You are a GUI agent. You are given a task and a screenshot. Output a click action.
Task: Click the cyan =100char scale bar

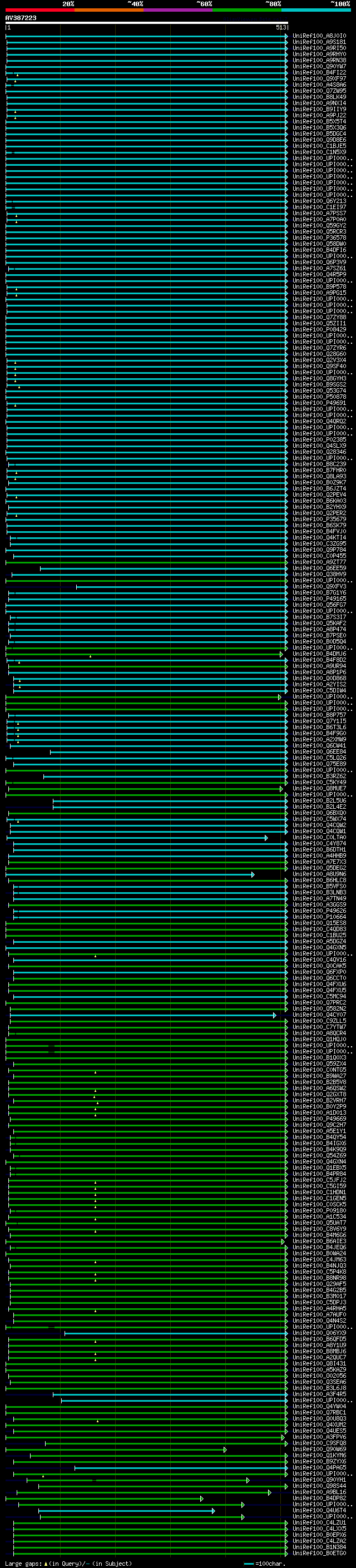[x=249, y=1563]
